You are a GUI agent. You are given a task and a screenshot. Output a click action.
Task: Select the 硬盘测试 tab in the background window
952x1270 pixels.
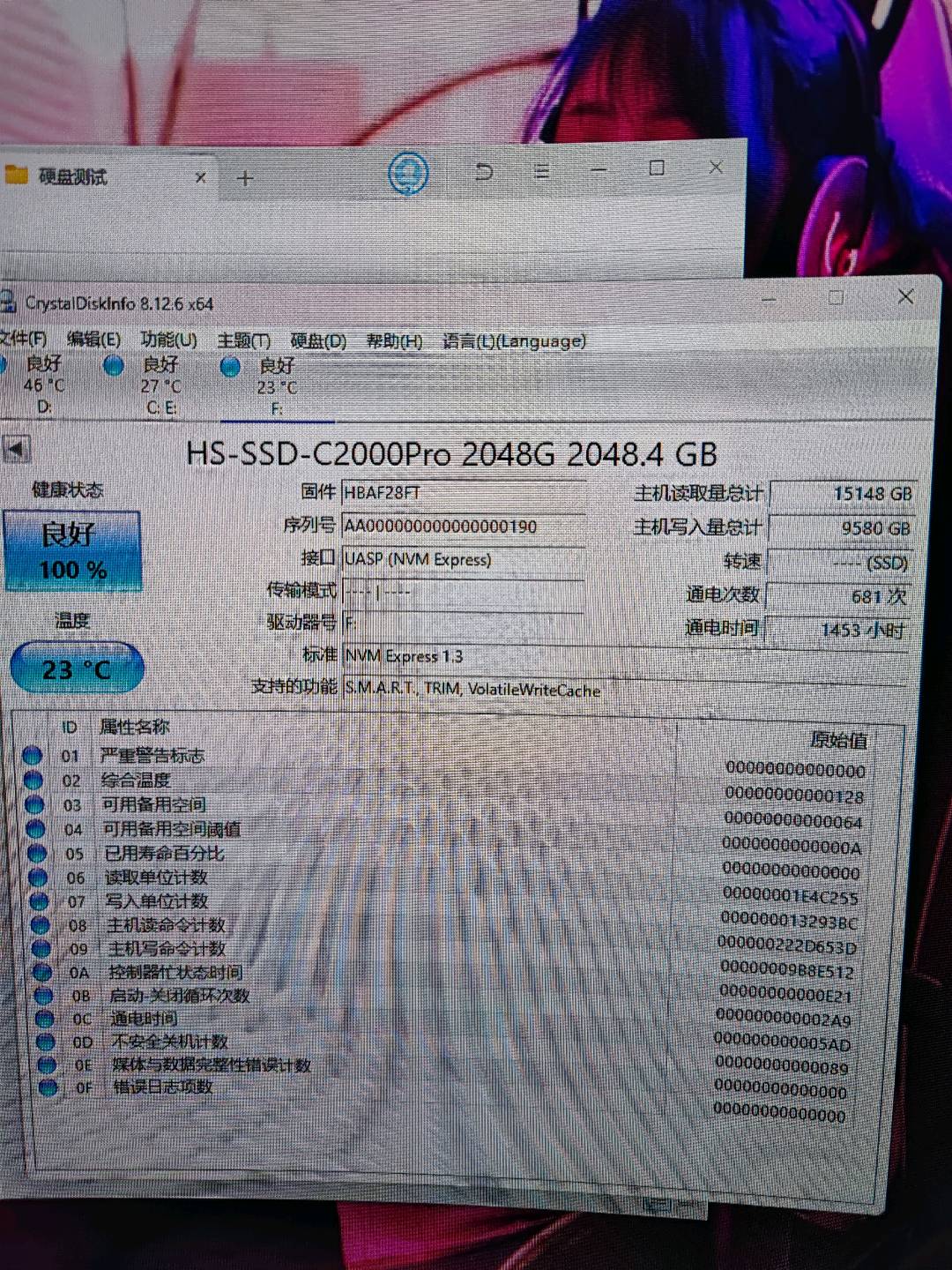(x=106, y=176)
